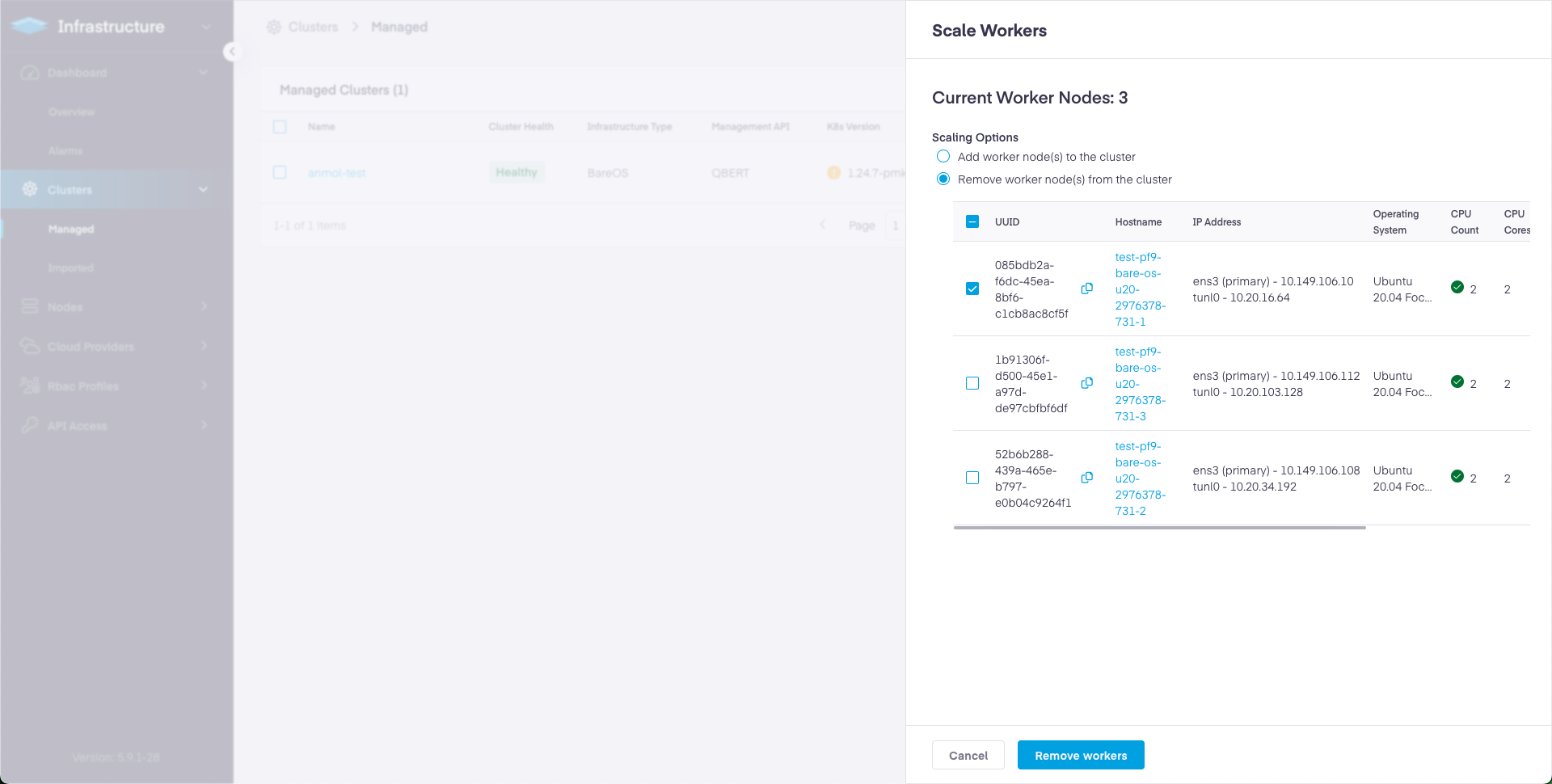Select the 1b91306f worker node checkbox

[972, 383]
